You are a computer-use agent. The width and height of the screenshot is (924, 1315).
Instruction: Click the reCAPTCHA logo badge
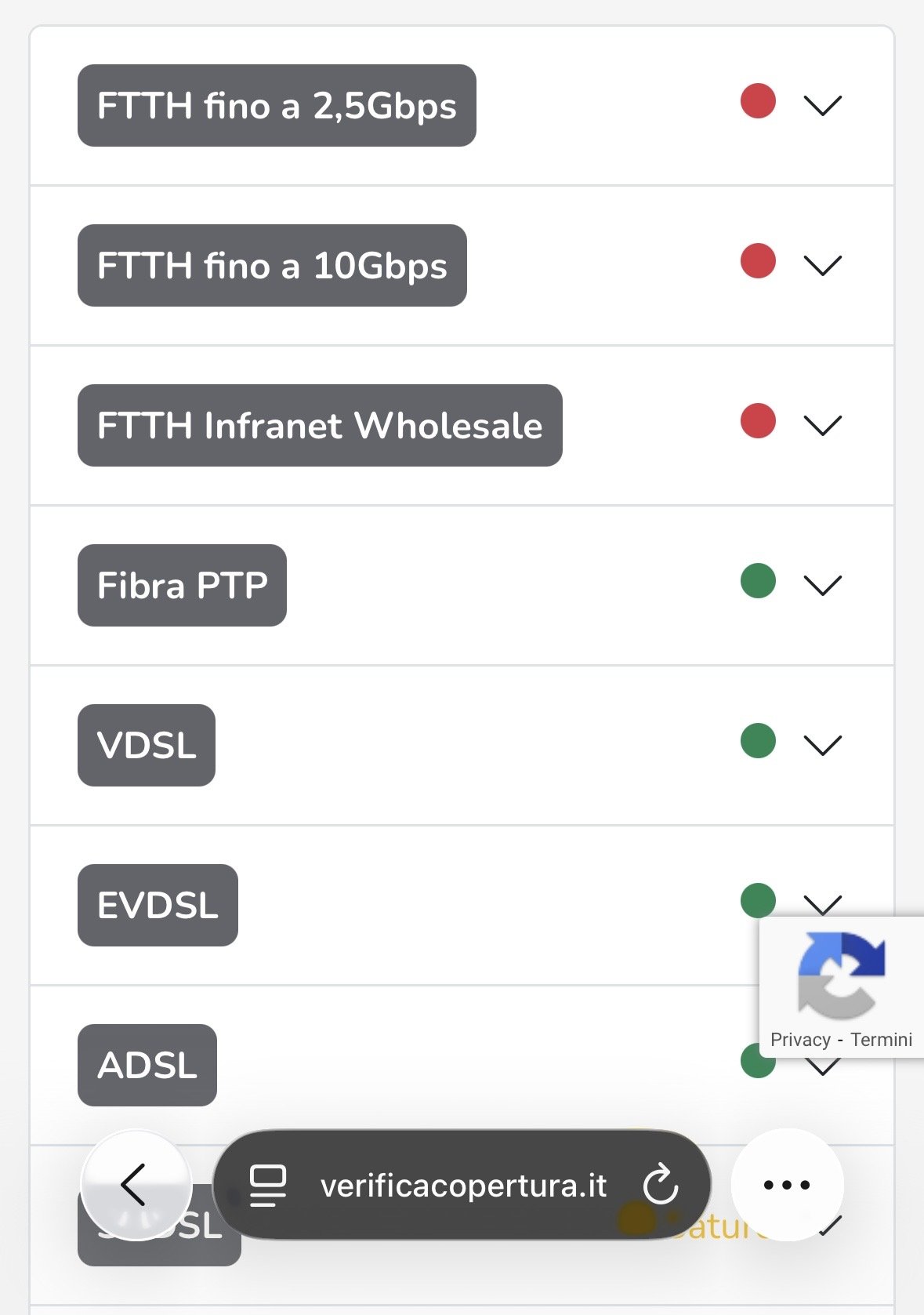coord(841,975)
